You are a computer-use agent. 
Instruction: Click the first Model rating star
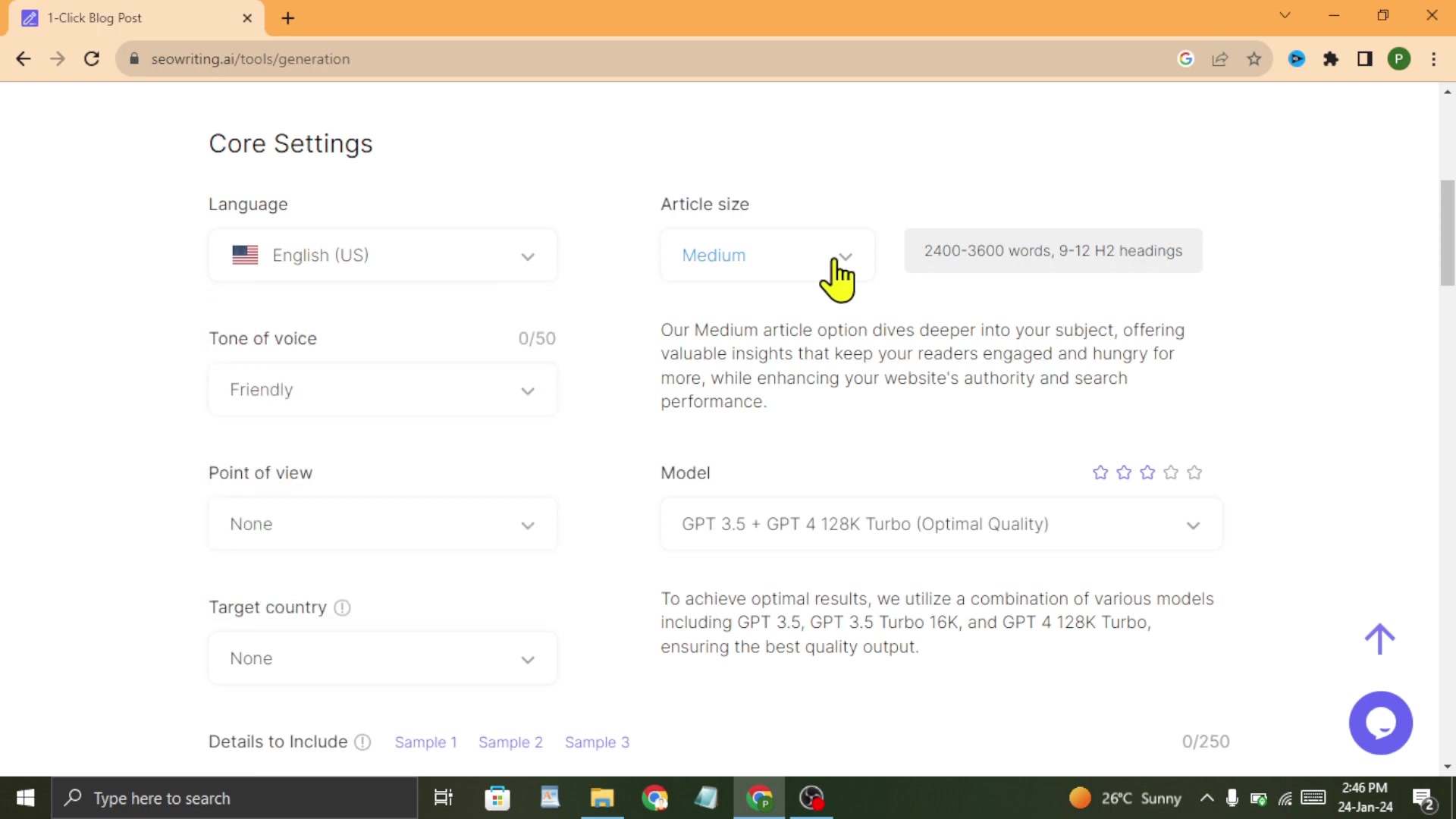[1100, 472]
